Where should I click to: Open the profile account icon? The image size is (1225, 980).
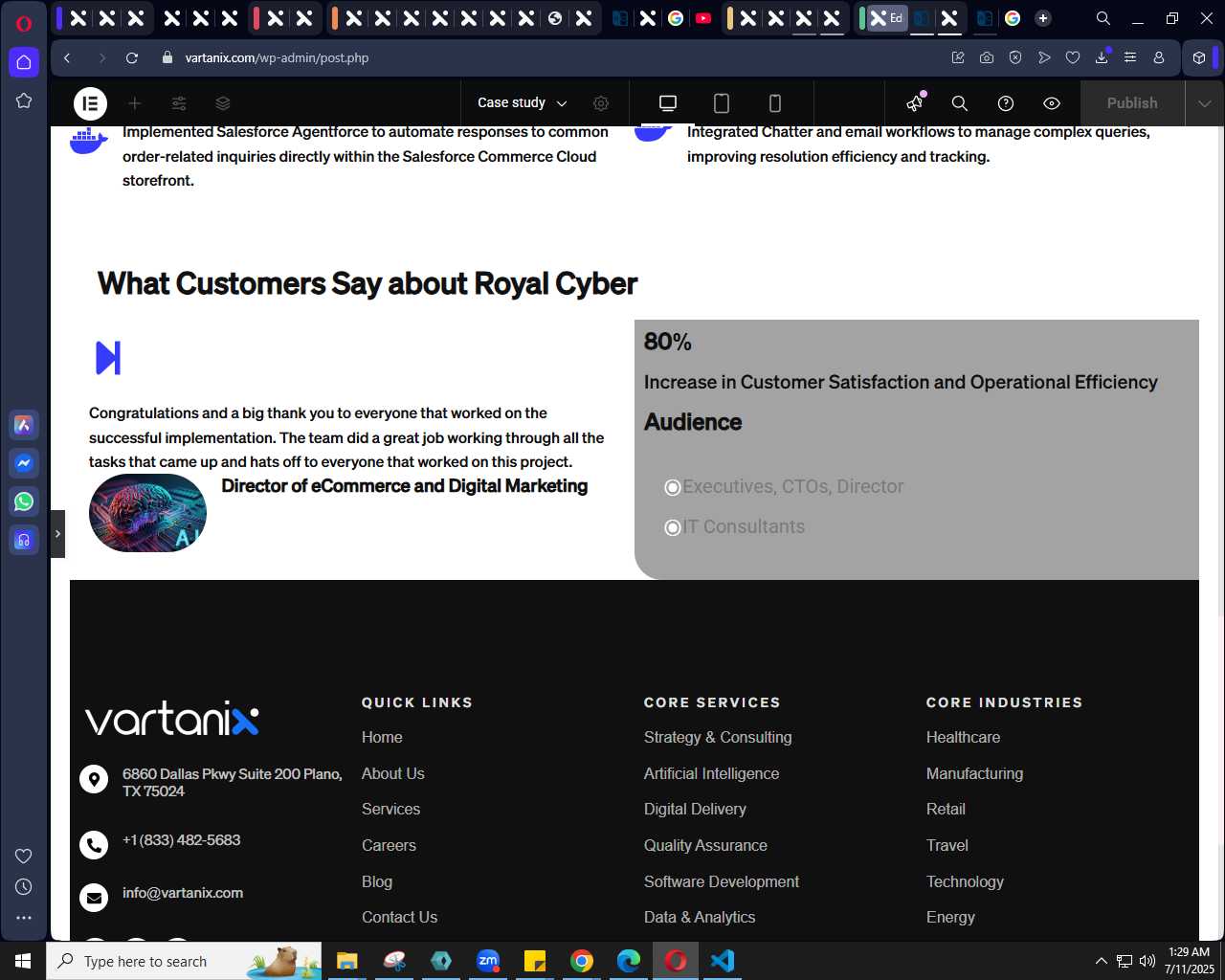click(x=1159, y=58)
